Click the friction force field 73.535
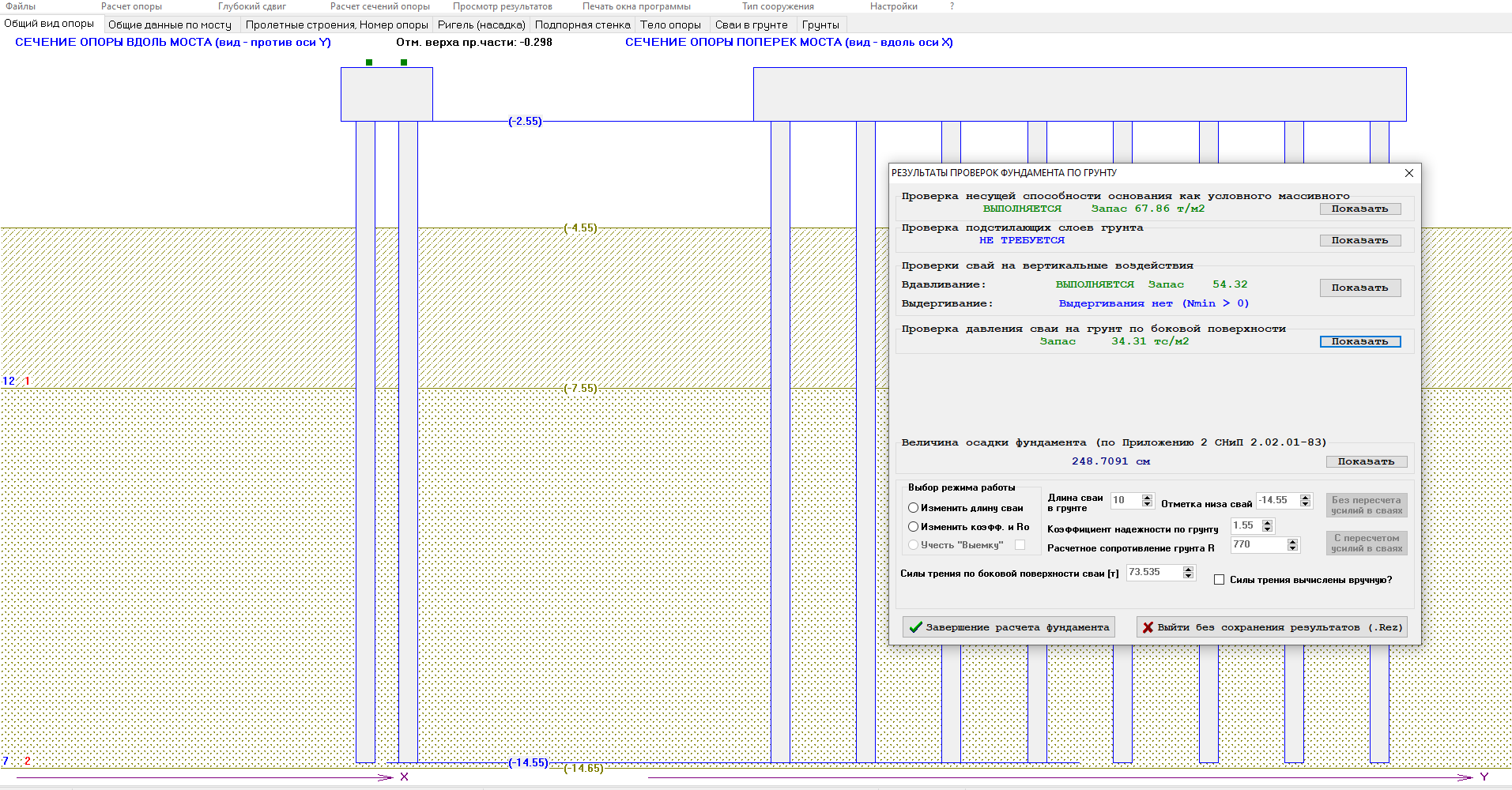Screen dimensions: 1512x790 [1155, 572]
